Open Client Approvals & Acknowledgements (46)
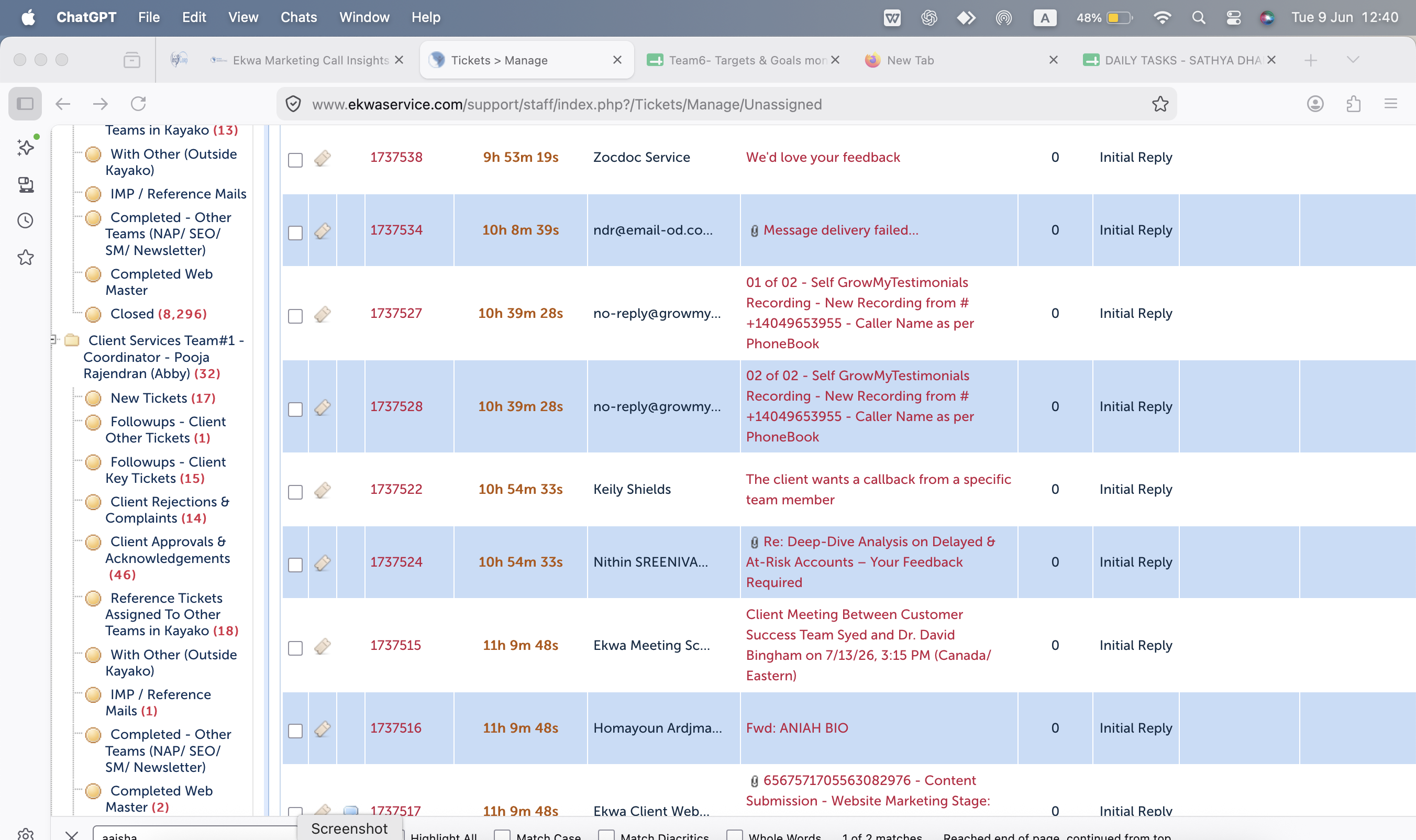This screenshot has width=1416, height=840. 168,558
